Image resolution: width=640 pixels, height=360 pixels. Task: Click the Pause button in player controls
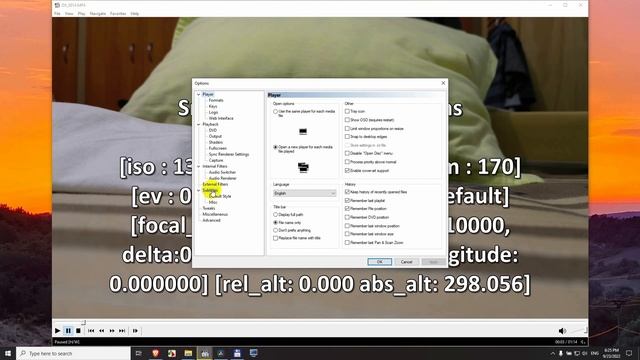(x=68, y=331)
